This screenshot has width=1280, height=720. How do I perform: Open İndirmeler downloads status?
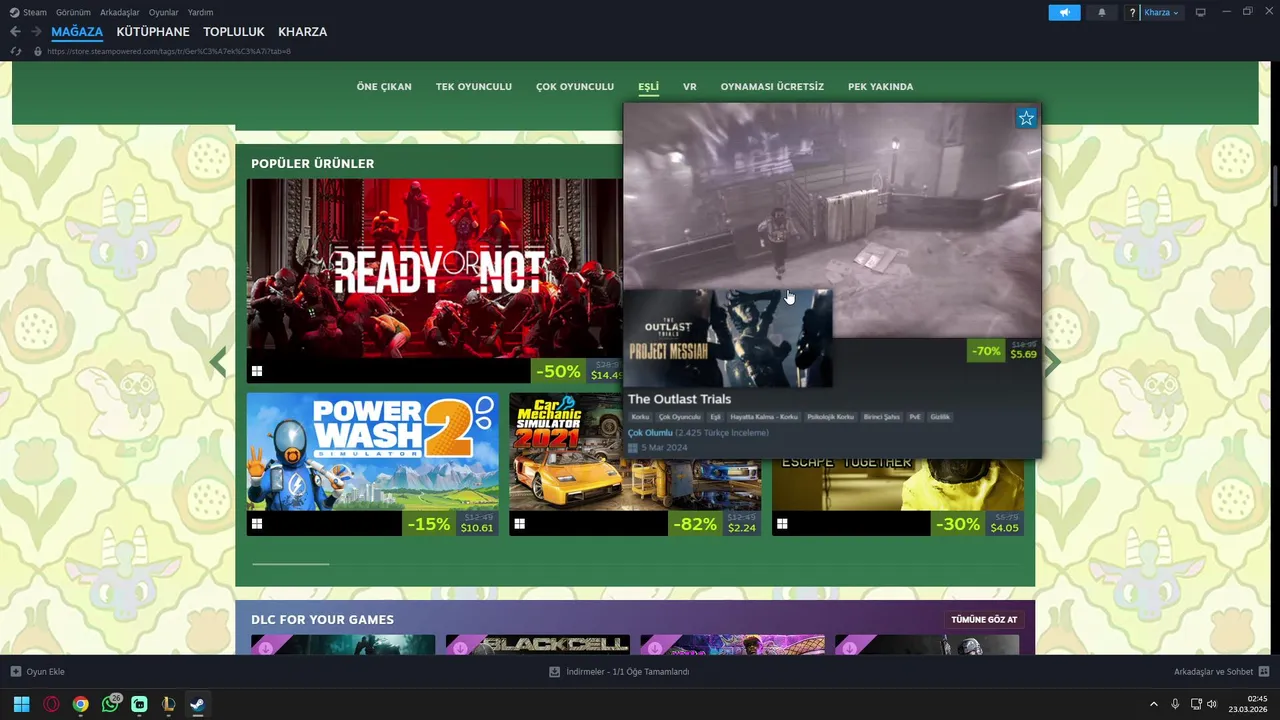(x=619, y=672)
